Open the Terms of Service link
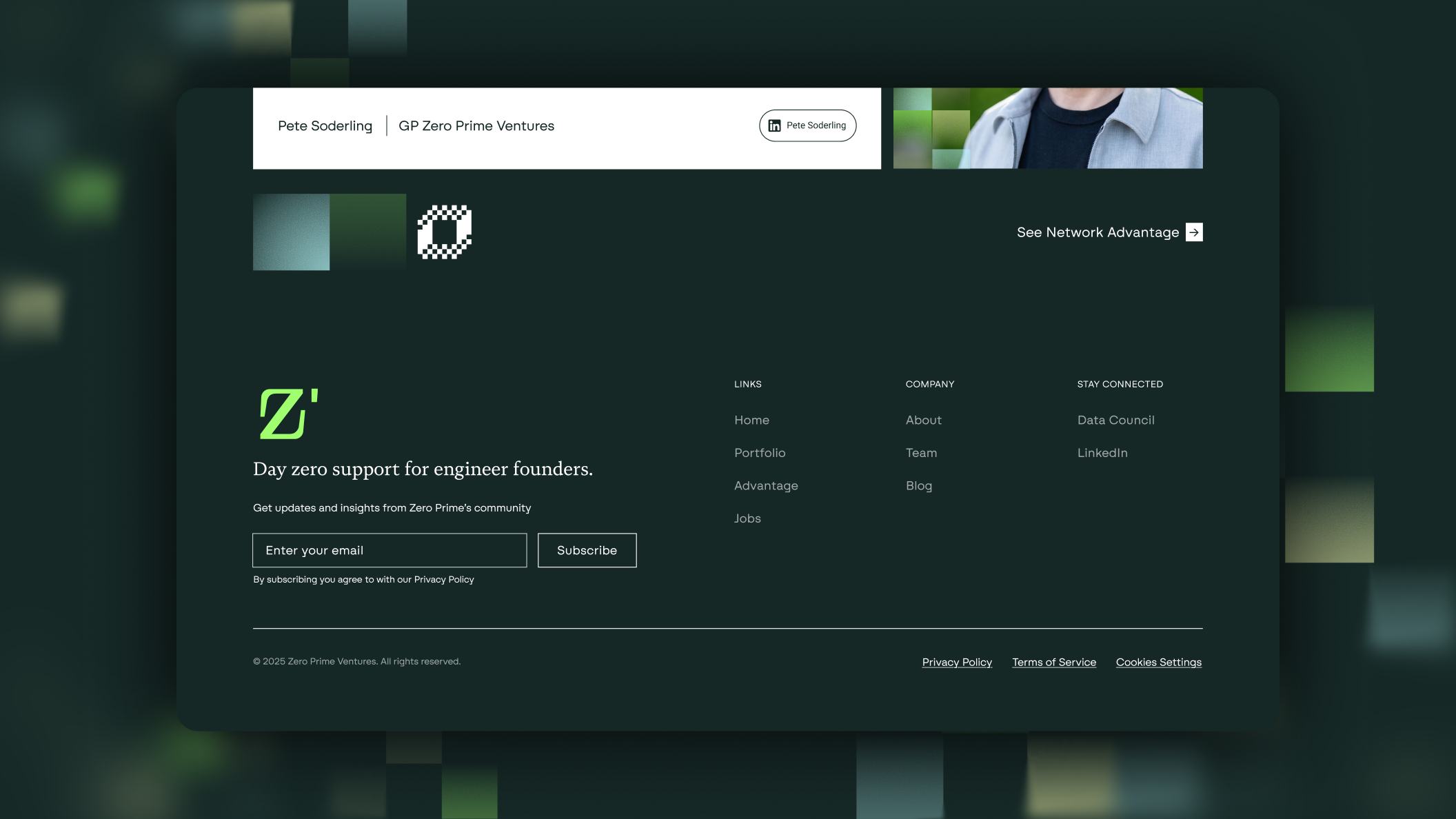Viewport: 1456px width, 819px height. pyautogui.click(x=1053, y=662)
